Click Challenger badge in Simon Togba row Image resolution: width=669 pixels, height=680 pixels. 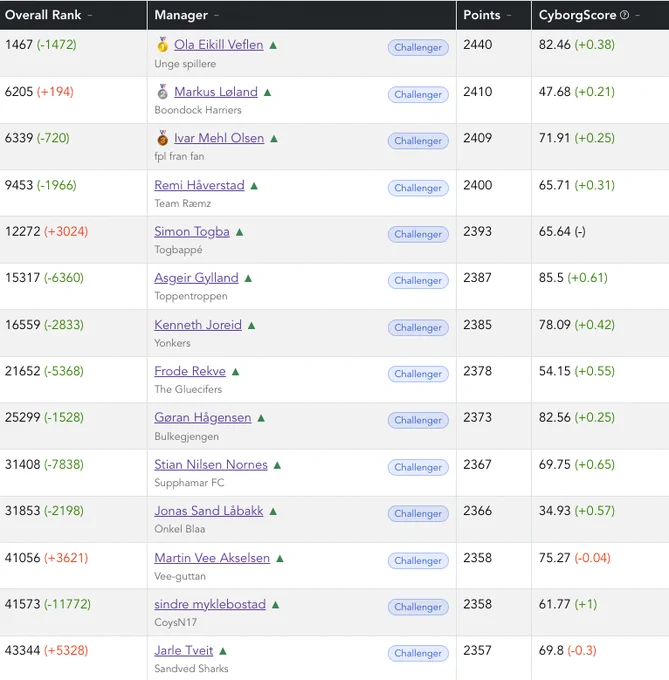point(418,234)
